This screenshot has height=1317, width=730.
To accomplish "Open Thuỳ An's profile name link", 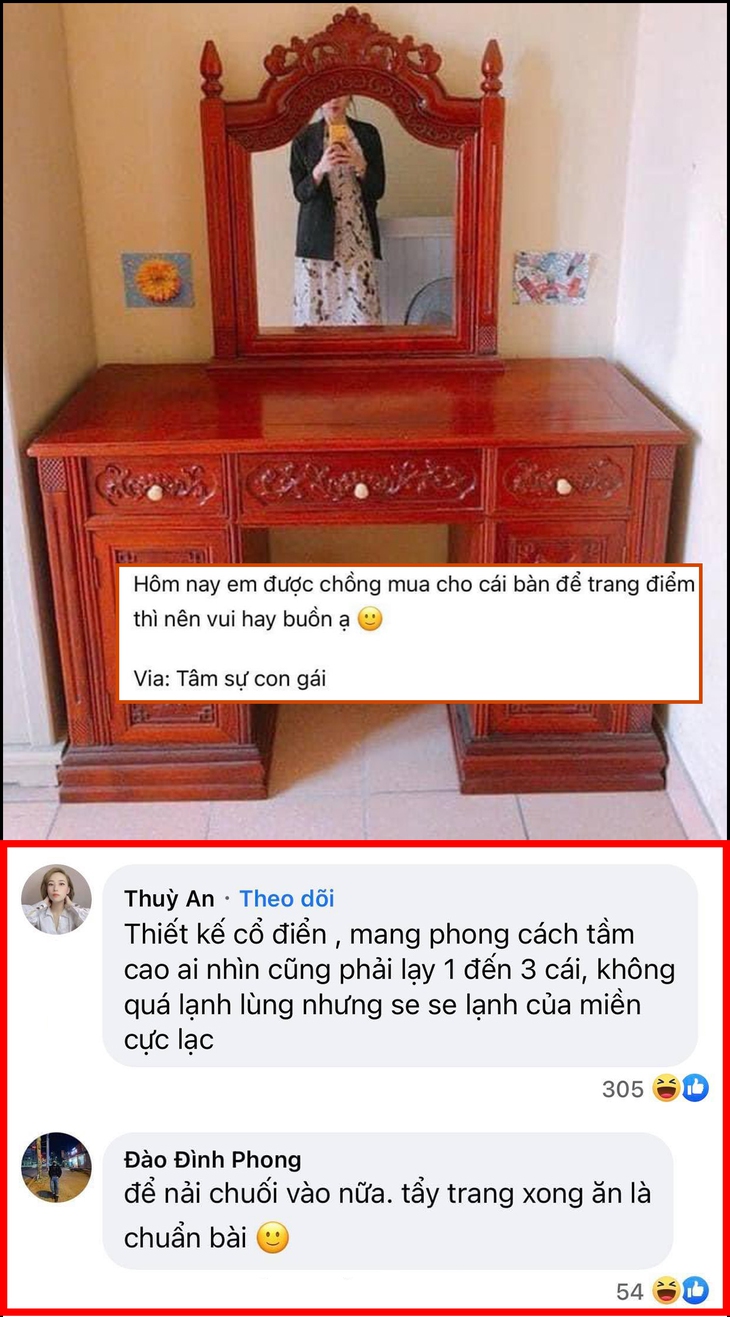I will [169, 898].
